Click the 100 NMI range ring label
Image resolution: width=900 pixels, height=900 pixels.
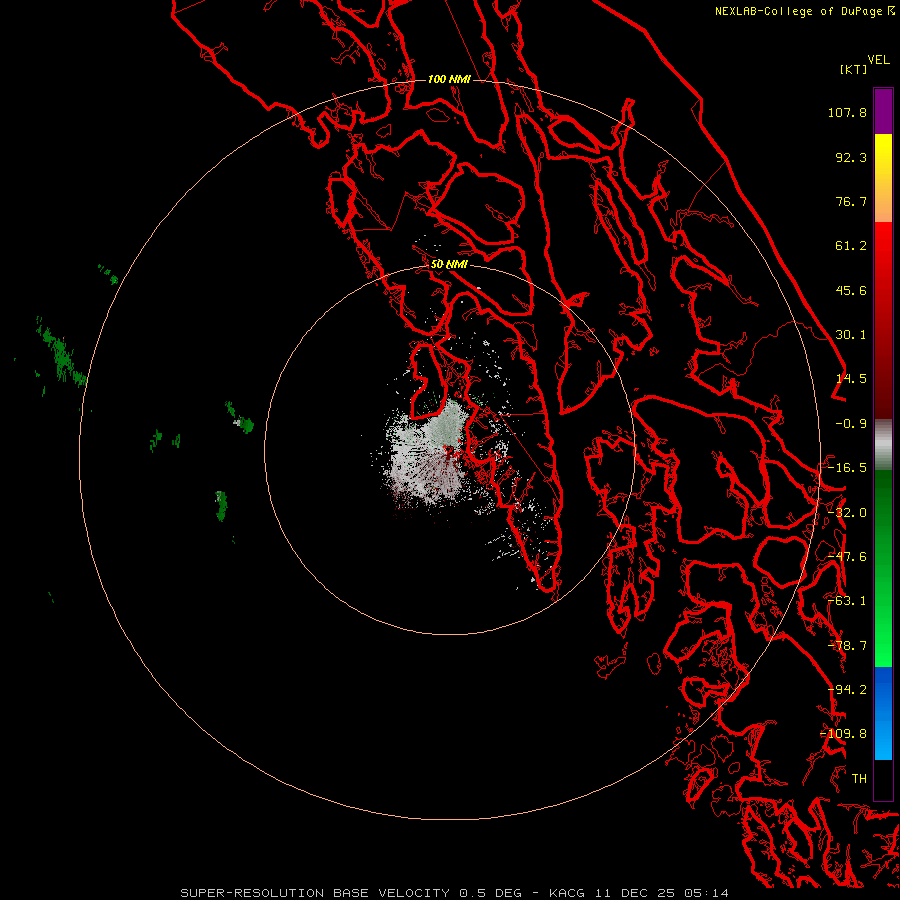click(x=449, y=79)
